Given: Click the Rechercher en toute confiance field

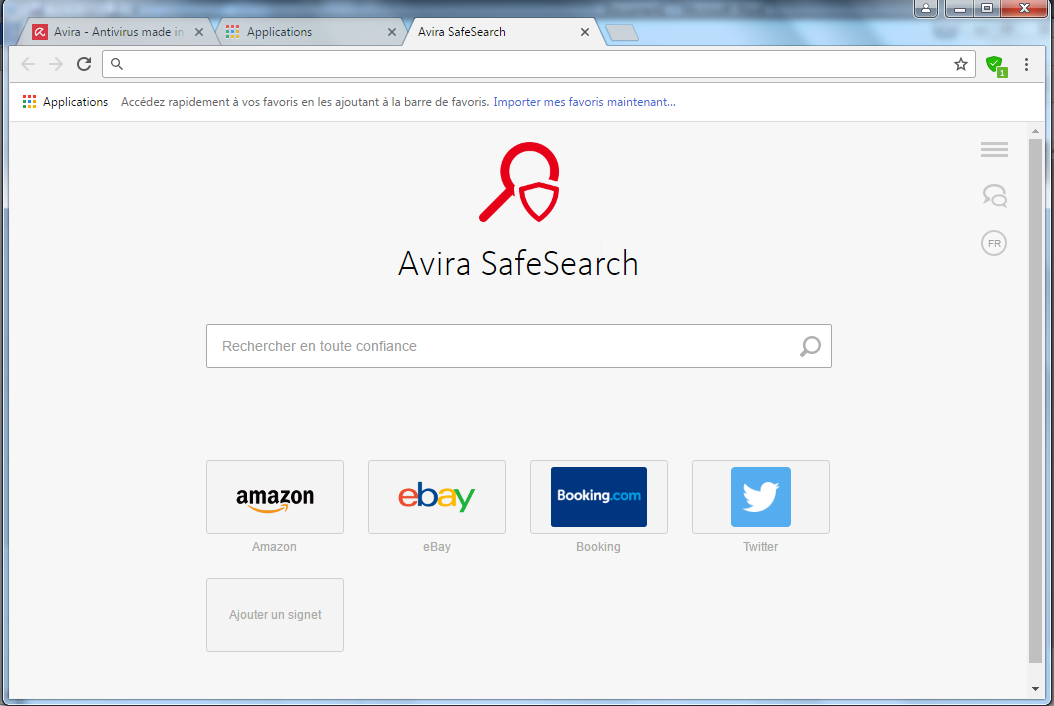Looking at the screenshot, I should click(x=500, y=346).
